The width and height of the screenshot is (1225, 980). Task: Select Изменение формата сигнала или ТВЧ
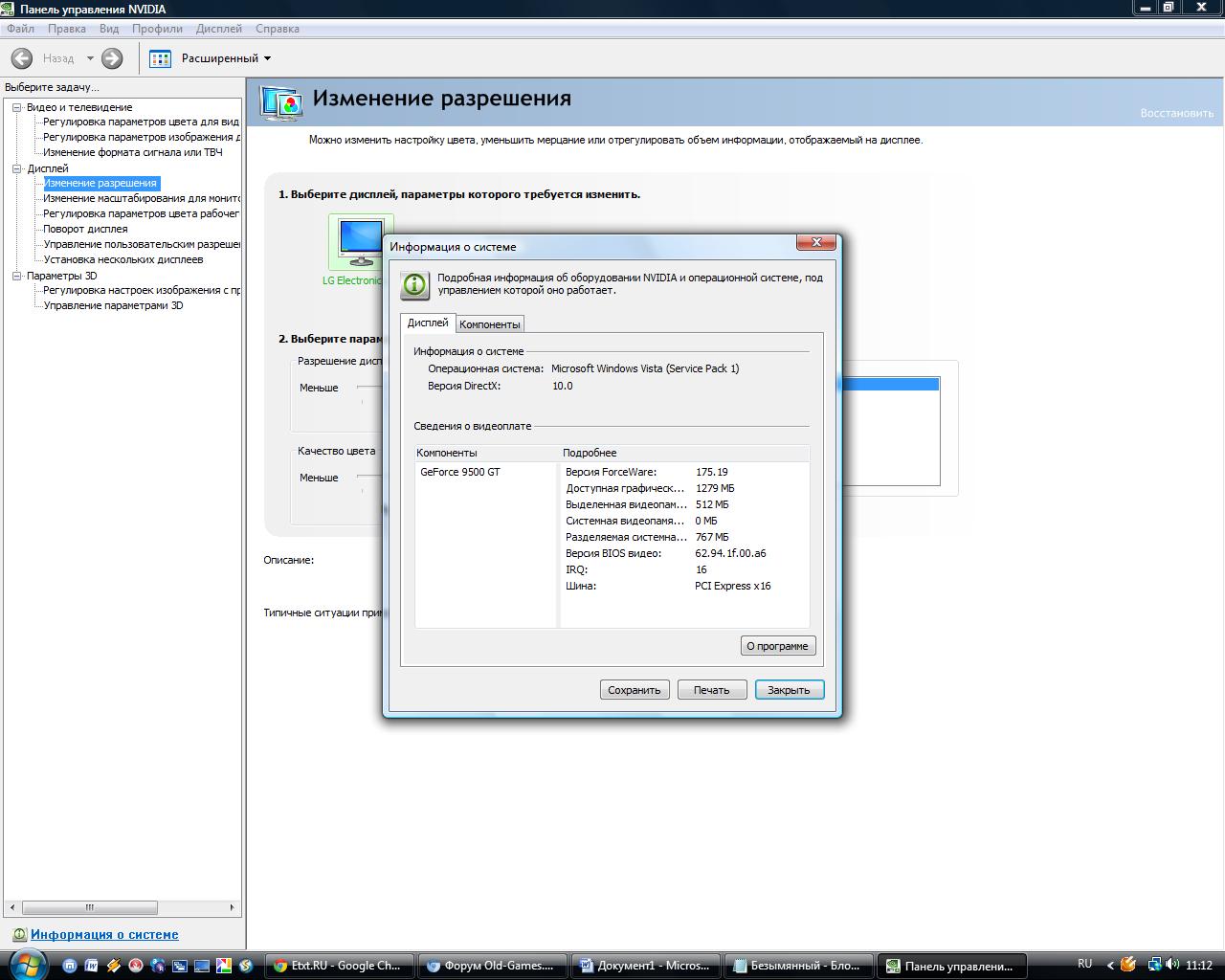click(133, 152)
